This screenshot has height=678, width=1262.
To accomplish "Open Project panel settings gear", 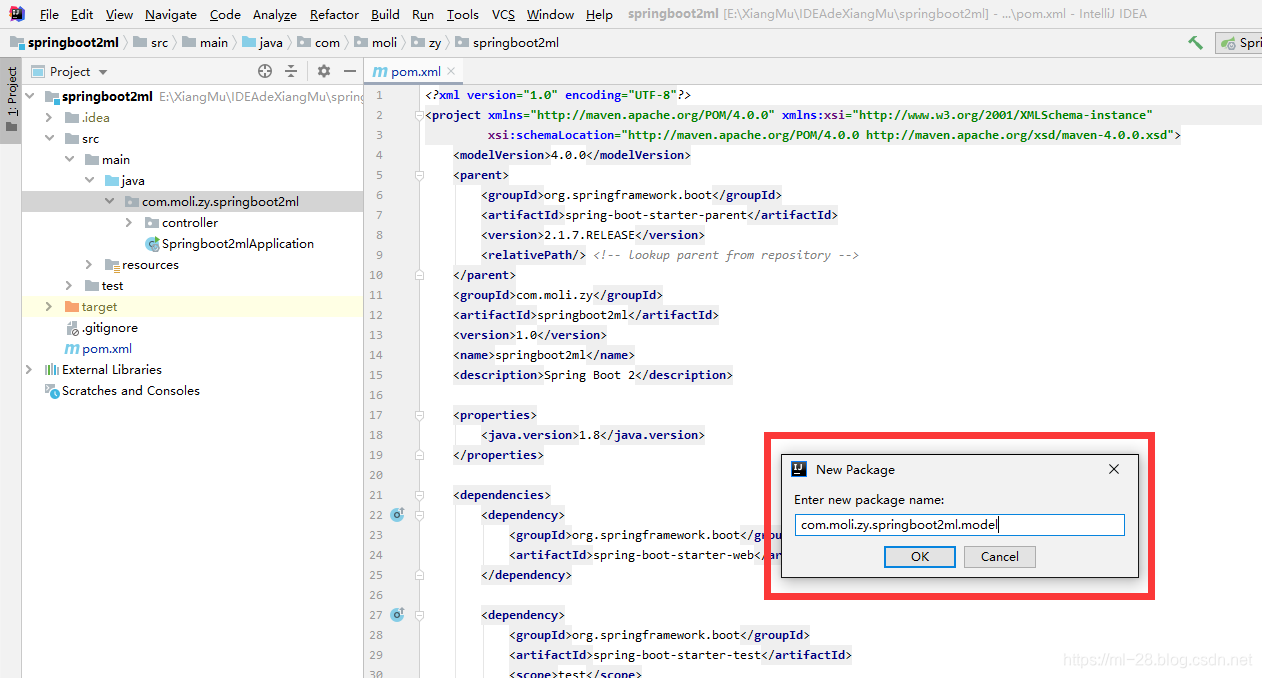I will (x=323, y=71).
